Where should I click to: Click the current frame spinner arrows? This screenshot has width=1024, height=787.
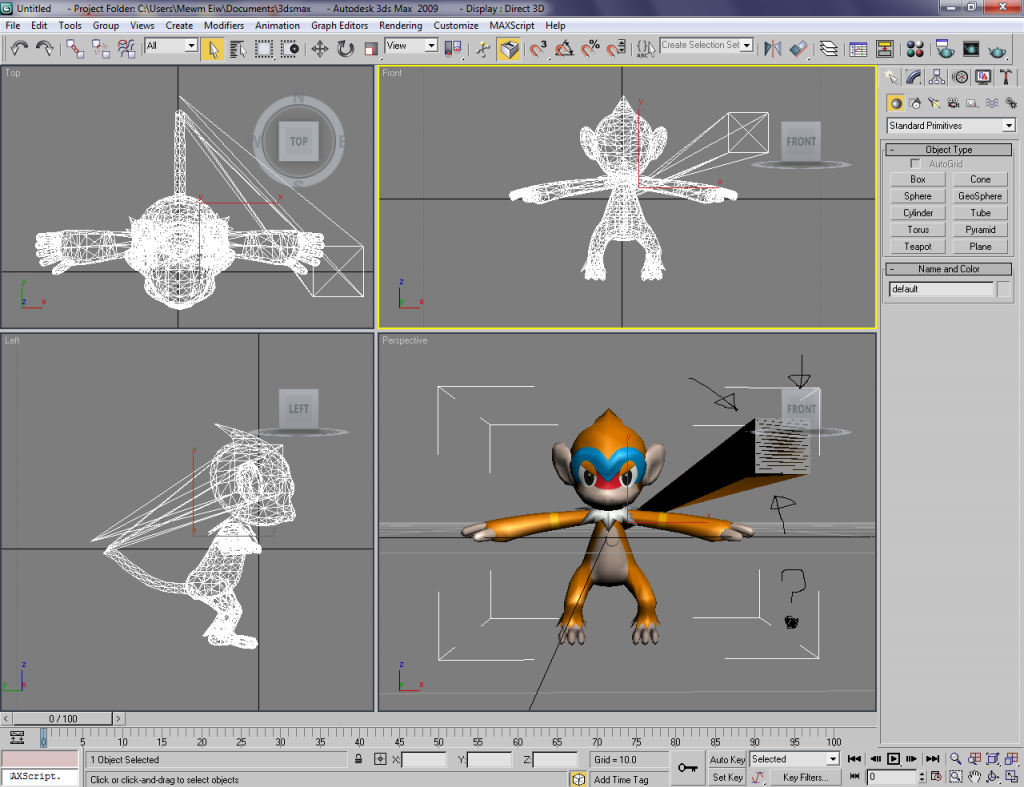click(922, 777)
